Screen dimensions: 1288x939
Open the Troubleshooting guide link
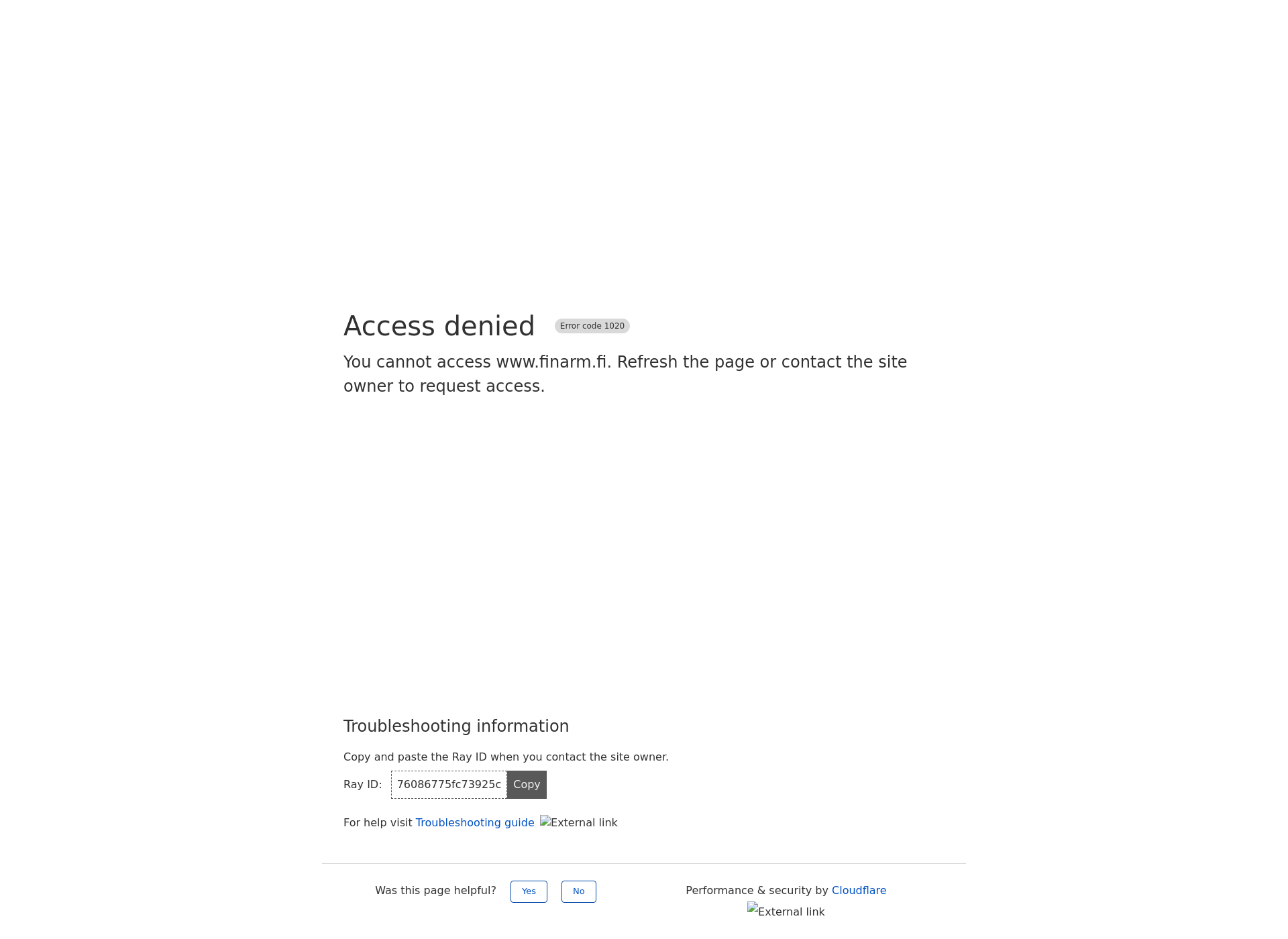click(x=474, y=822)
